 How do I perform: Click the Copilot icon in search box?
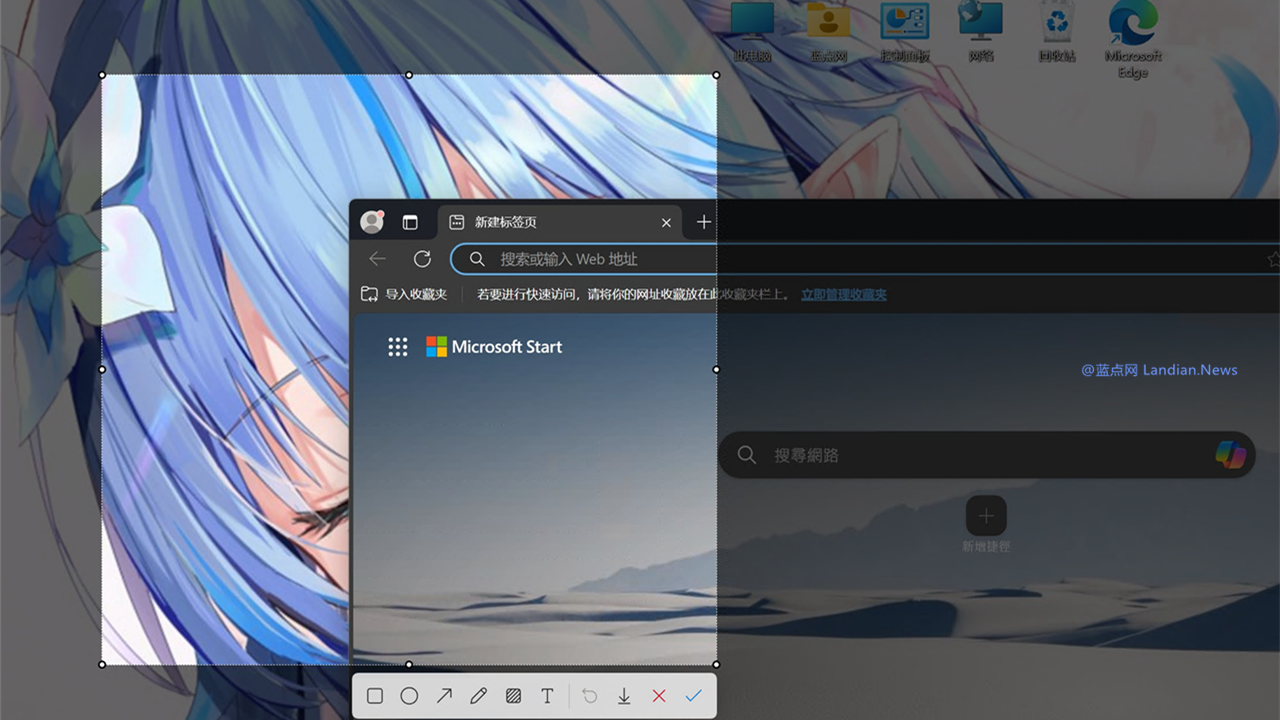click(1231, 454)
